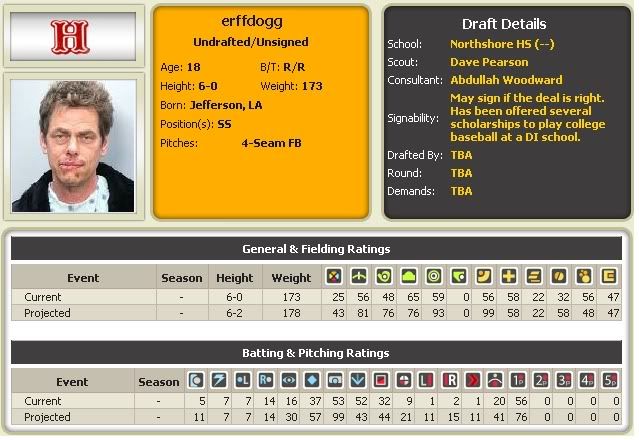Screen dimensions: 639x440
Task: Click the 5p pitch rating icon
Action: click(x=609, y=381)
